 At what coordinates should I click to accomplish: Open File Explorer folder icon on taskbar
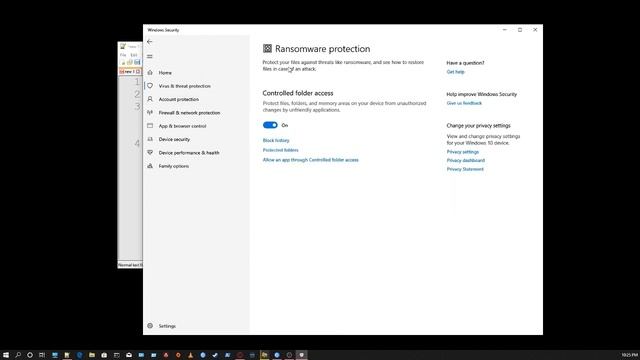[92, 355]
